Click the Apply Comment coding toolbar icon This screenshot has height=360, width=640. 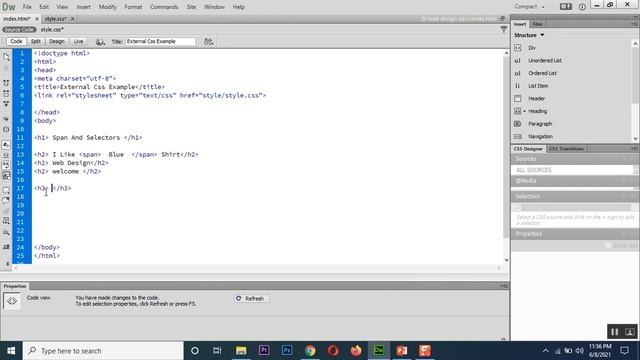(x=6, y=190)
